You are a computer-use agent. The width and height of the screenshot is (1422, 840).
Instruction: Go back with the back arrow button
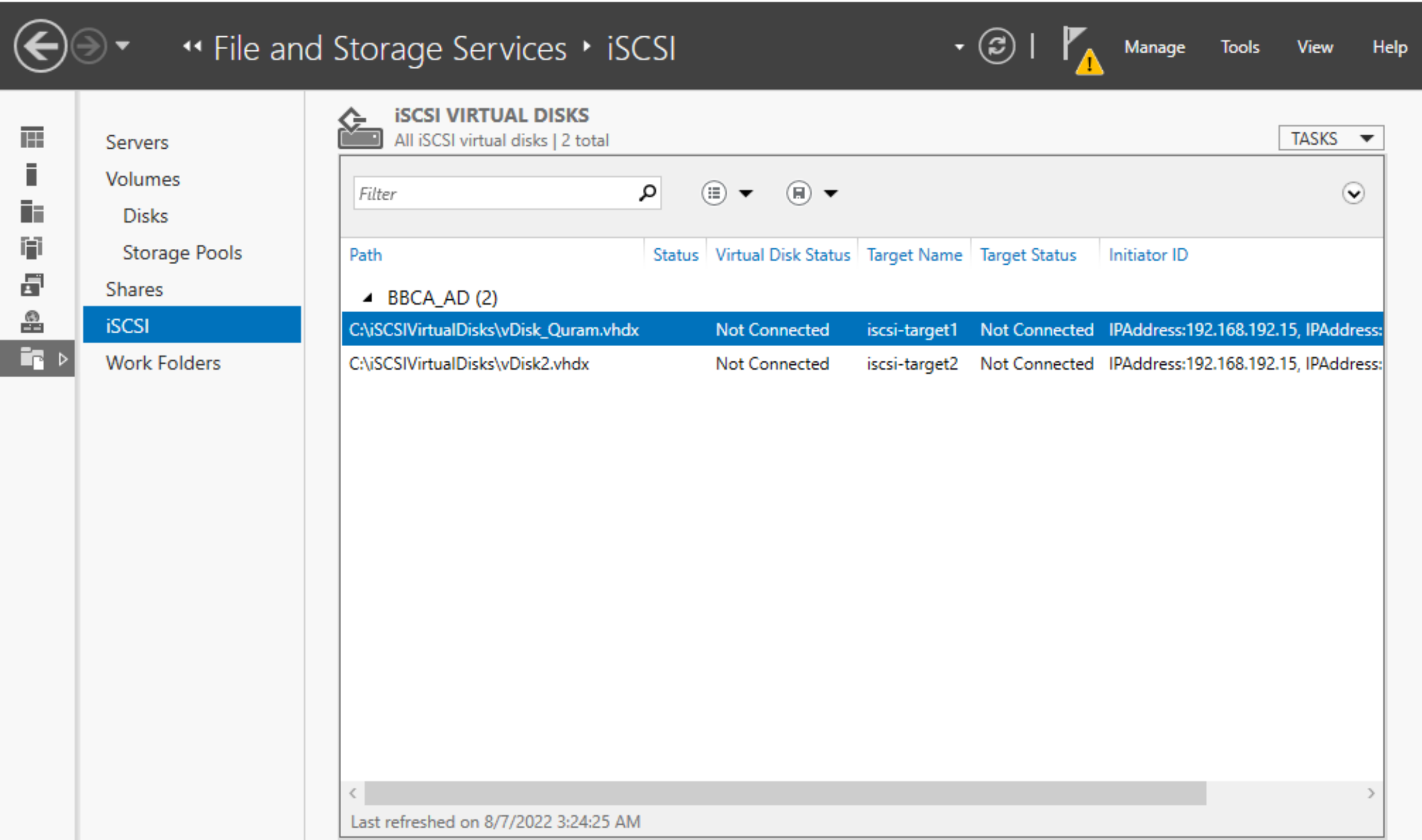click(x=40, y=46)
